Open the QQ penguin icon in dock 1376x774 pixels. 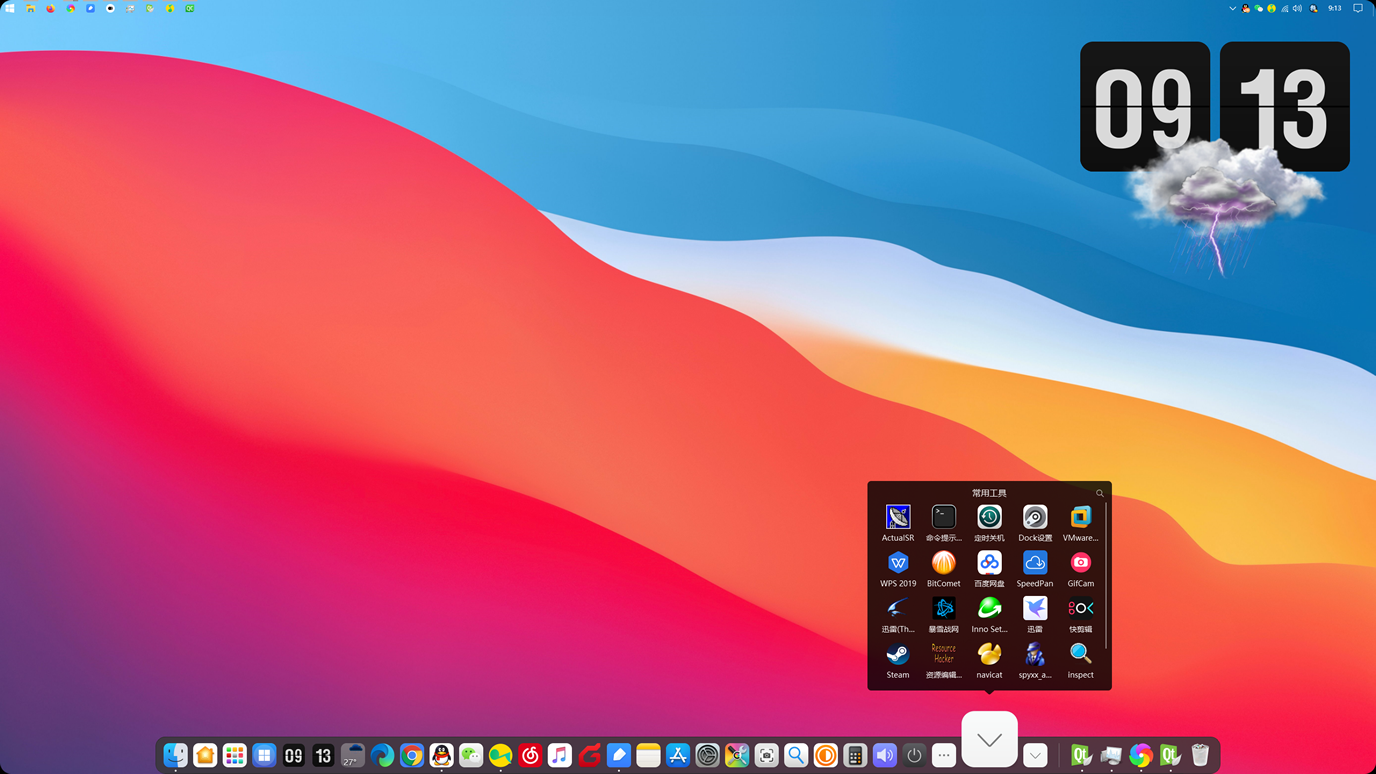click(x=441, y=756)
